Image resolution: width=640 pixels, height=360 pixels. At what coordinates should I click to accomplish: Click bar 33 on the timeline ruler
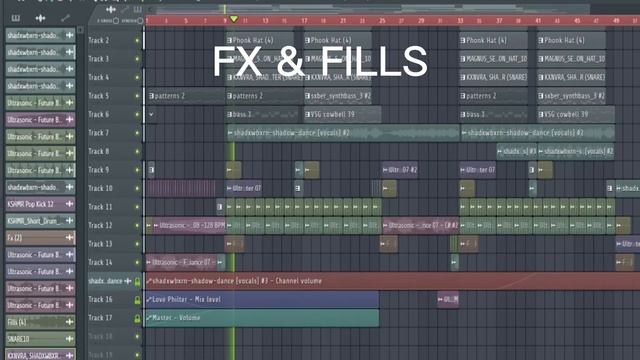[460, 20]
